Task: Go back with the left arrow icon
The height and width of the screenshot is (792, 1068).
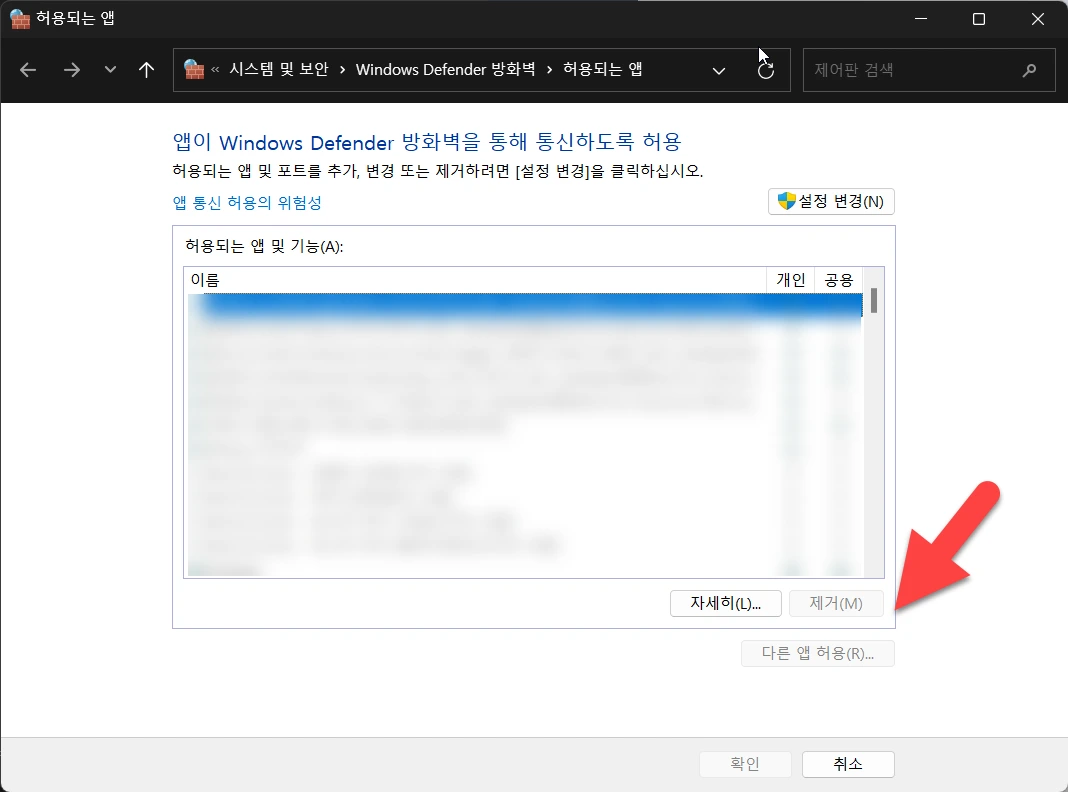Action: pos(28,69)
